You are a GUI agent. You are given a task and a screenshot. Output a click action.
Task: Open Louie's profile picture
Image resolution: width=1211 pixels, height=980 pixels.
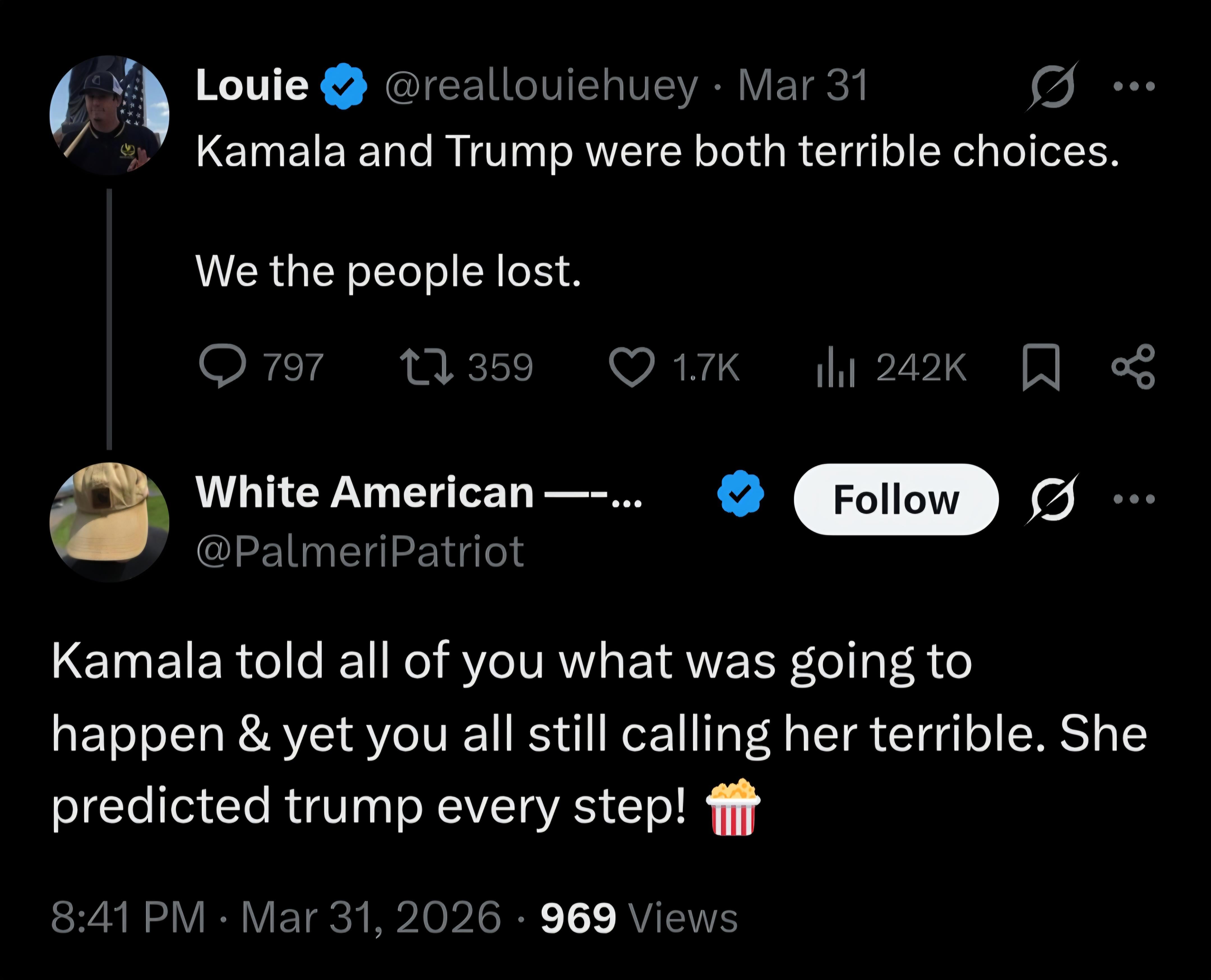point(110,115)
